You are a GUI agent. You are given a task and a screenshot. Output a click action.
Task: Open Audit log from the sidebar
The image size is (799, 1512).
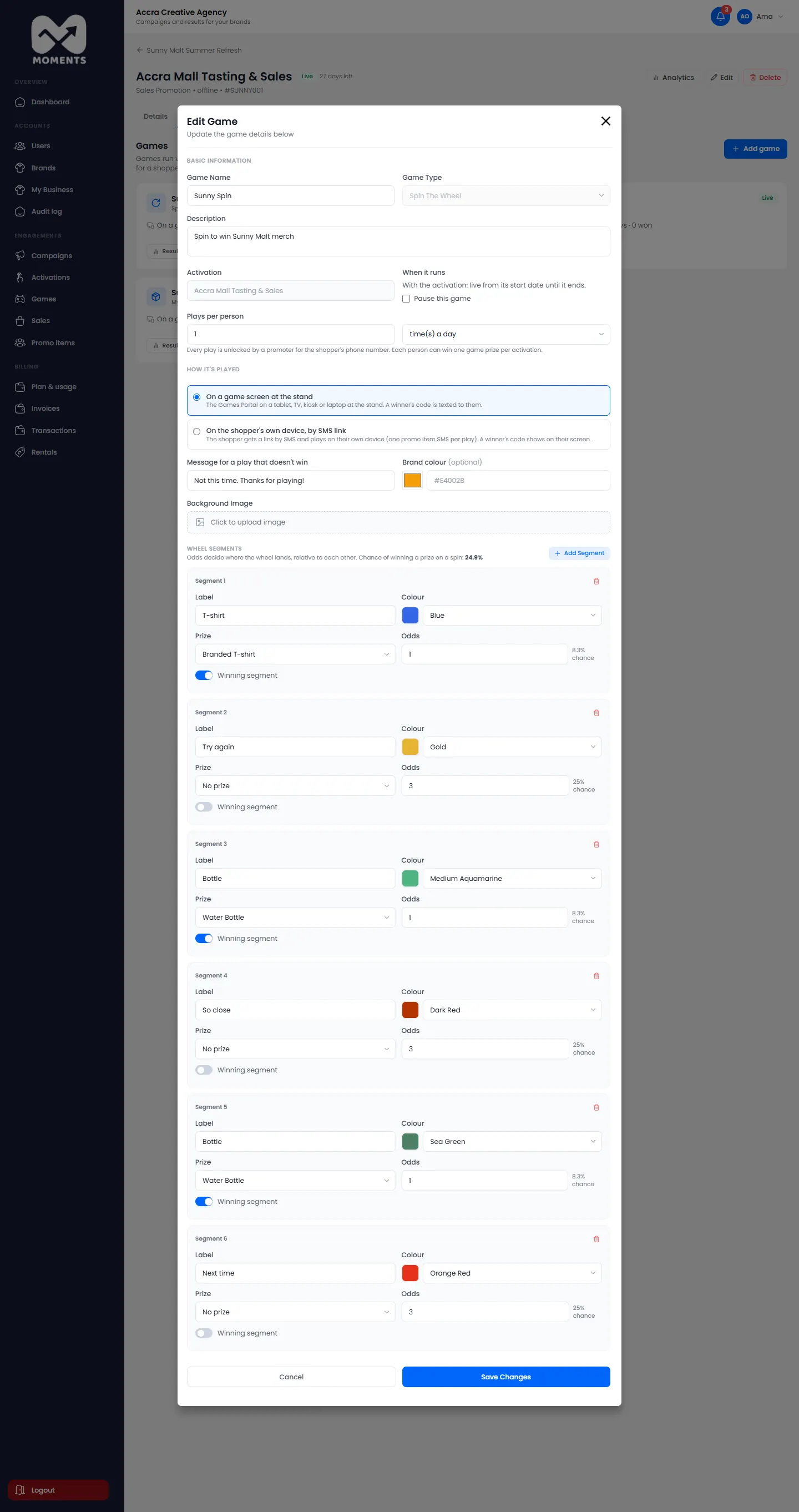click(x=47, y=211)
